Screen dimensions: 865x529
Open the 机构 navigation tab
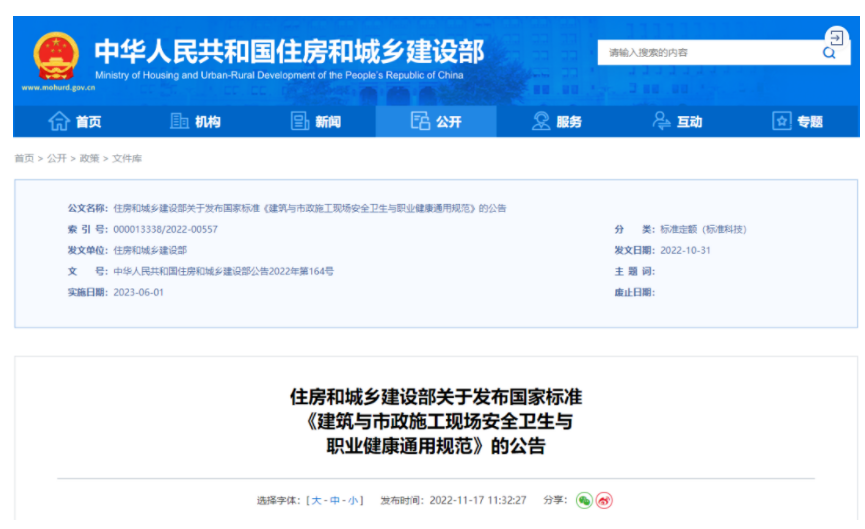[x=195, y=121]
